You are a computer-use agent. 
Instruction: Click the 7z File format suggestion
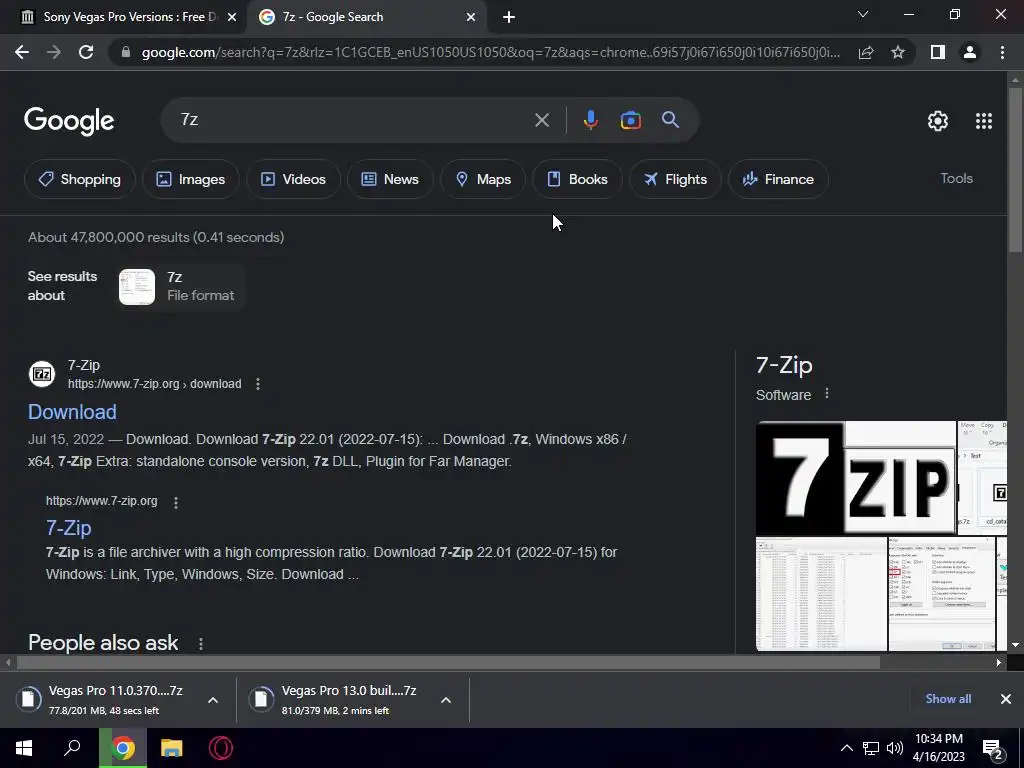pos(180,286)
